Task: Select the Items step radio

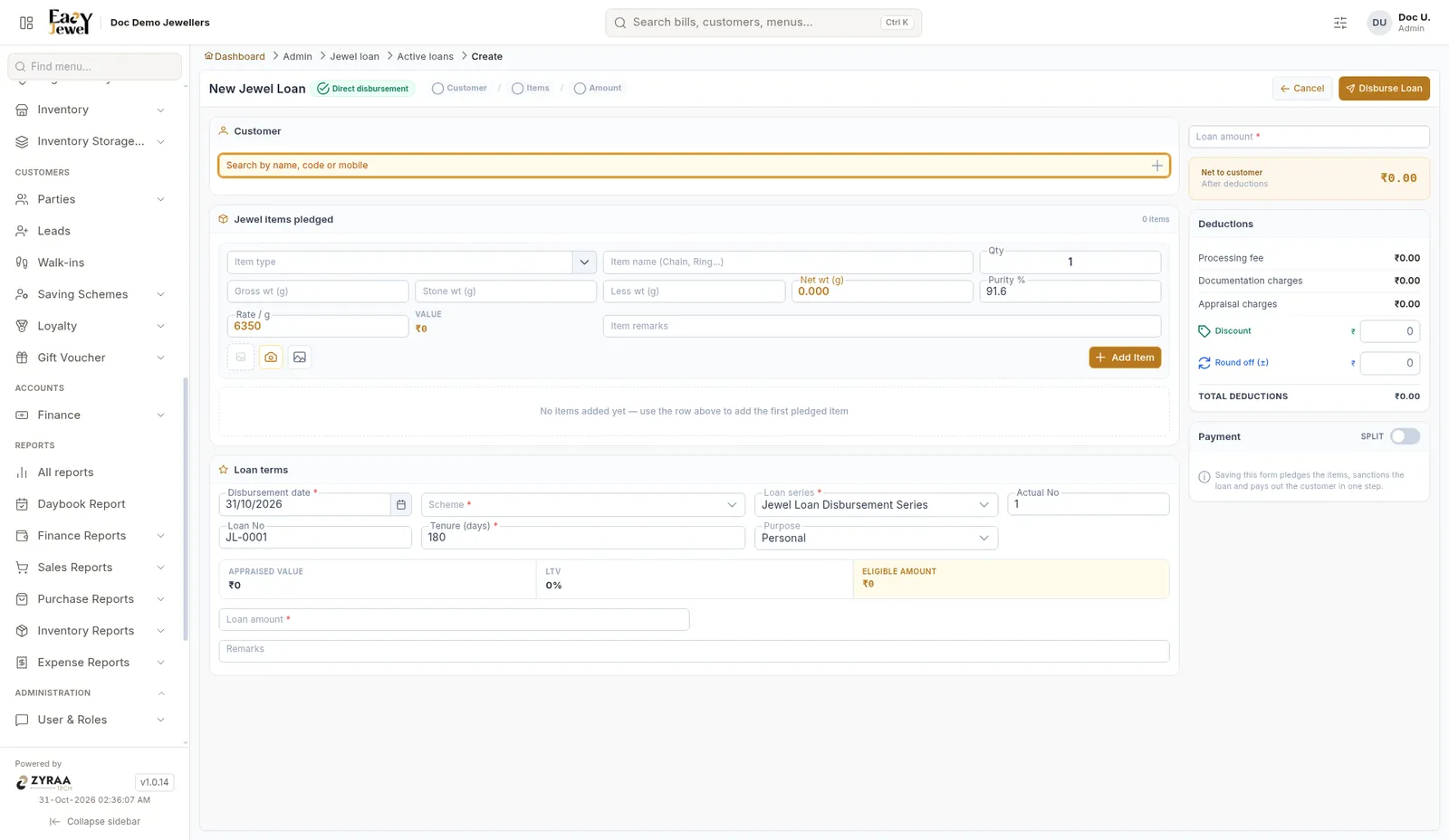Action: tap(517, 89)
